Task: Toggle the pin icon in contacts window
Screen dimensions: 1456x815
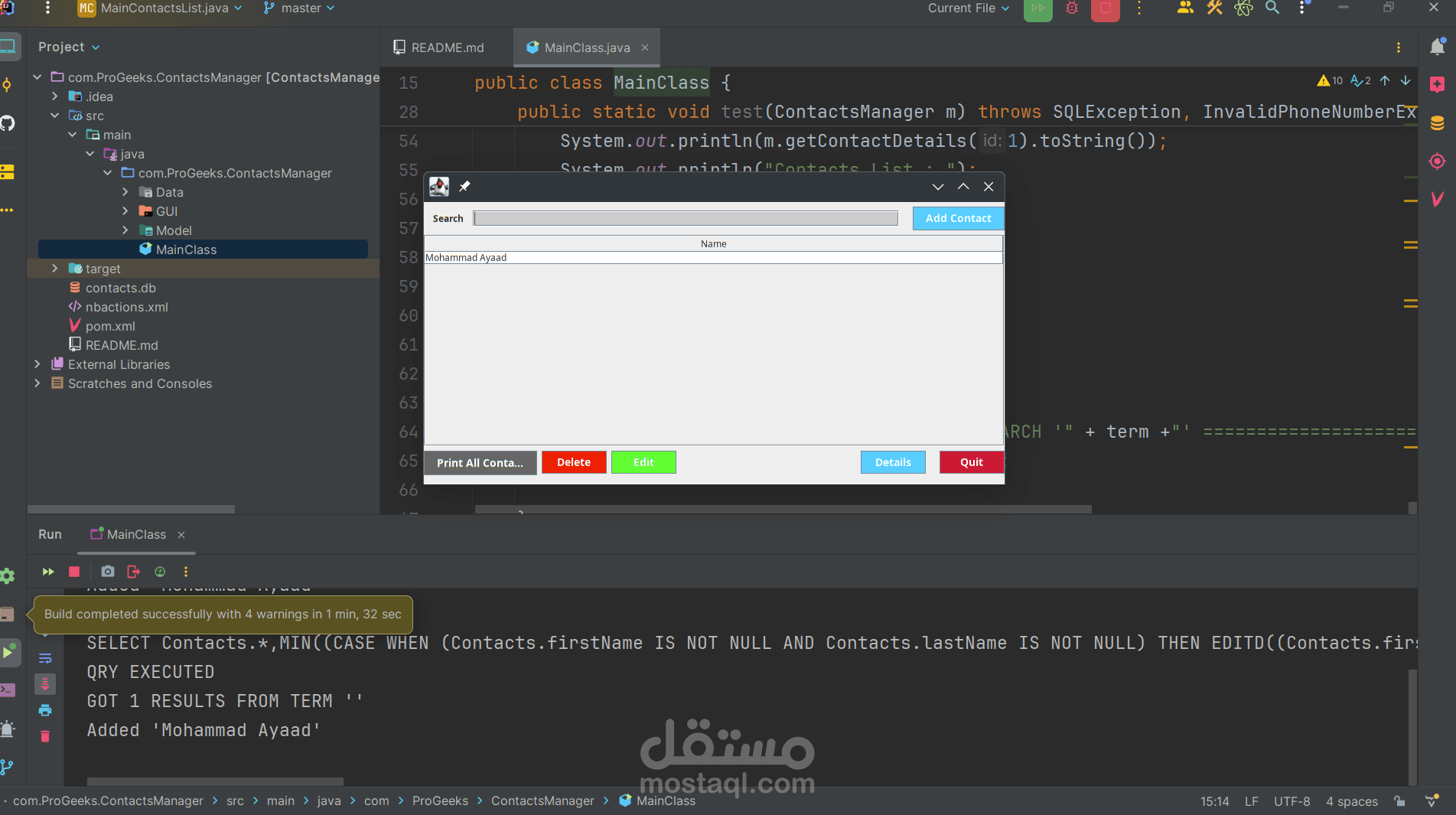Action: (x=464, y=186)
